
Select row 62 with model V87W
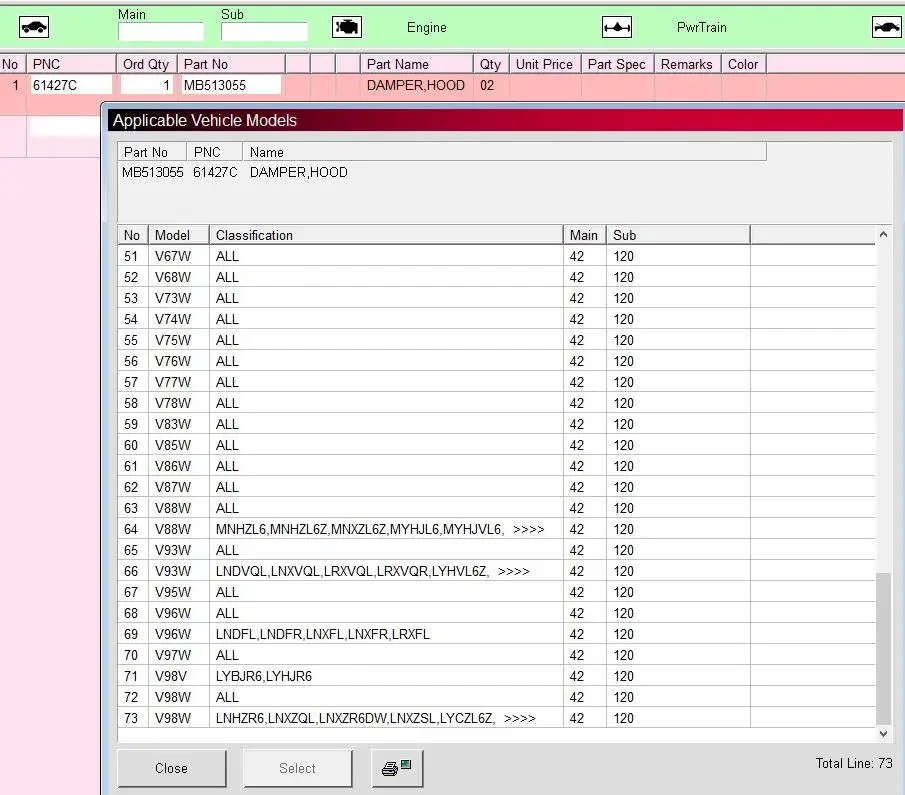pyautogui.click(x=496, y=487)
